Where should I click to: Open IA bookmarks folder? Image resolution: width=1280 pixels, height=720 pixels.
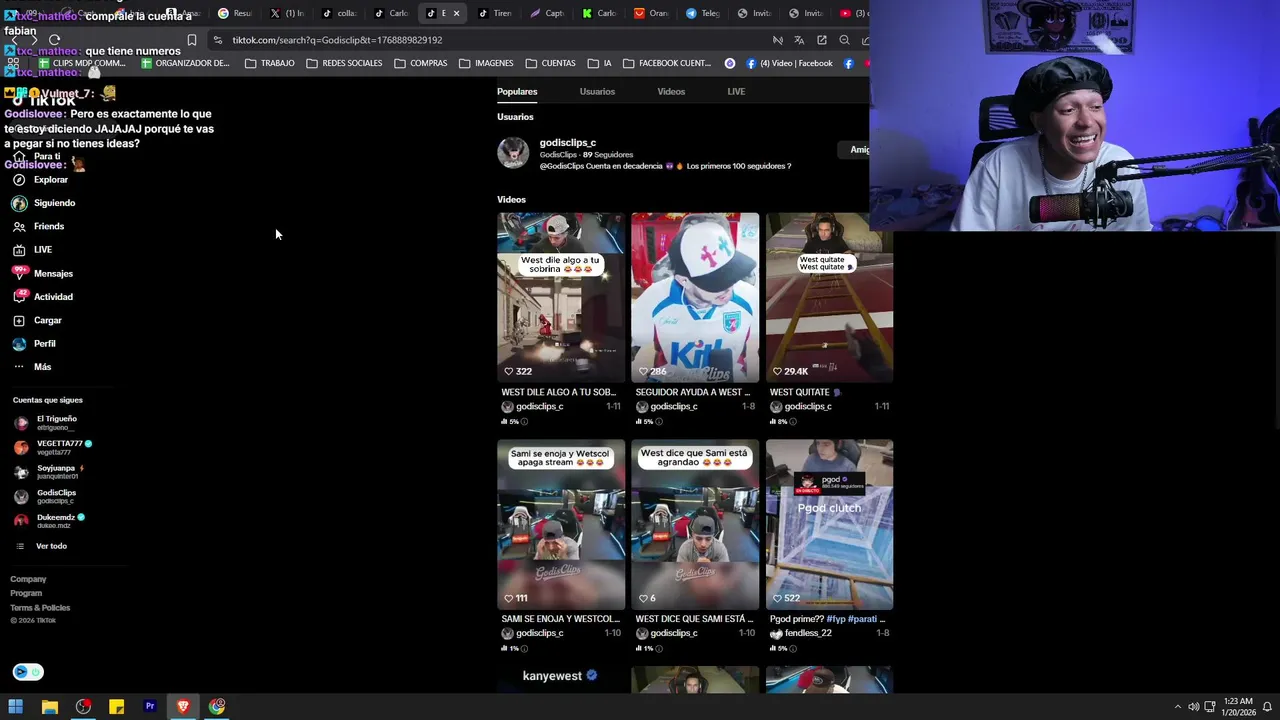coord(600,63)
